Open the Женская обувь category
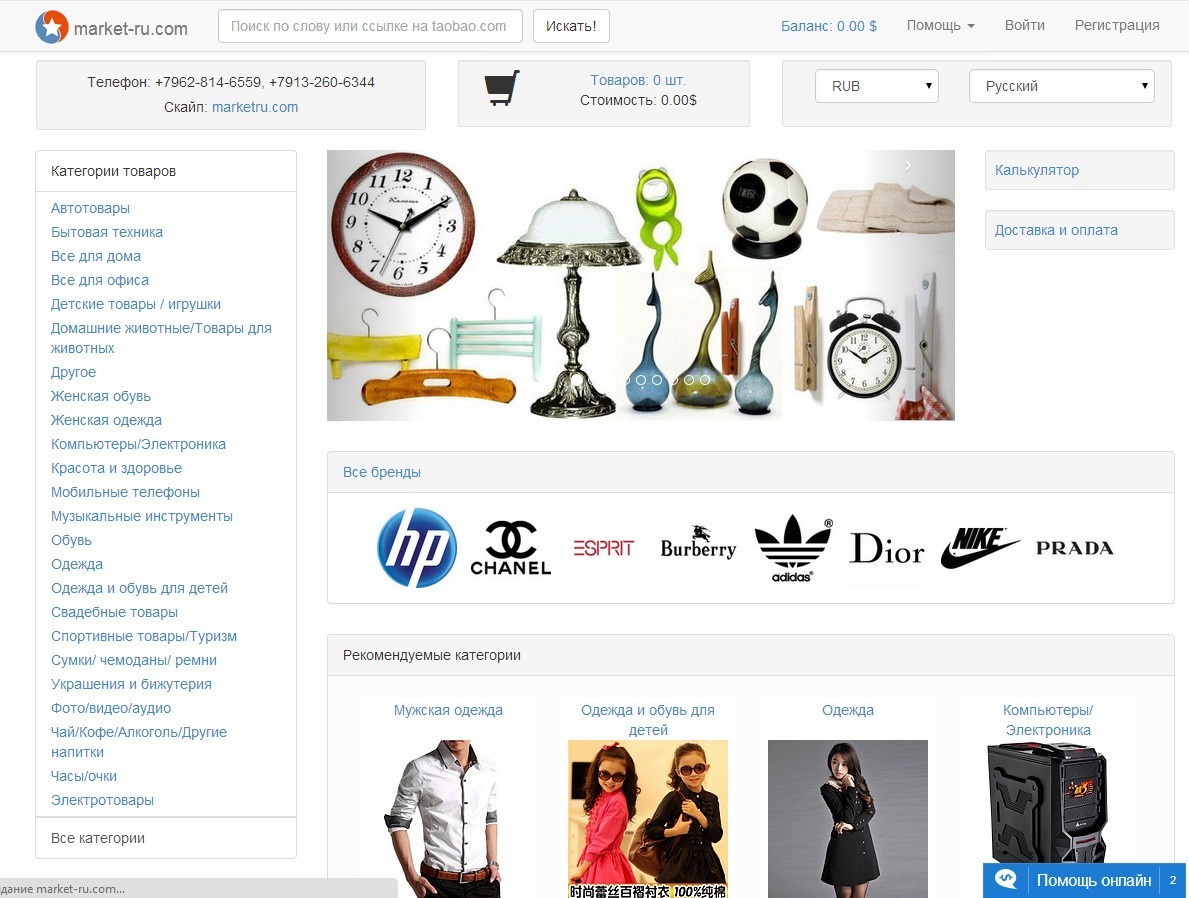The width and height of the screenshot is (1189, 898). (101, 396)
